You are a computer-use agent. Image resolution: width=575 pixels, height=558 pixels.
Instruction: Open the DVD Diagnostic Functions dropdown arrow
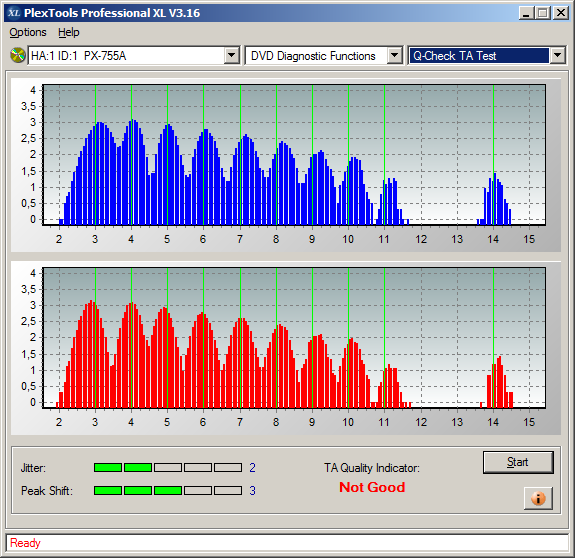click(395, 56)
